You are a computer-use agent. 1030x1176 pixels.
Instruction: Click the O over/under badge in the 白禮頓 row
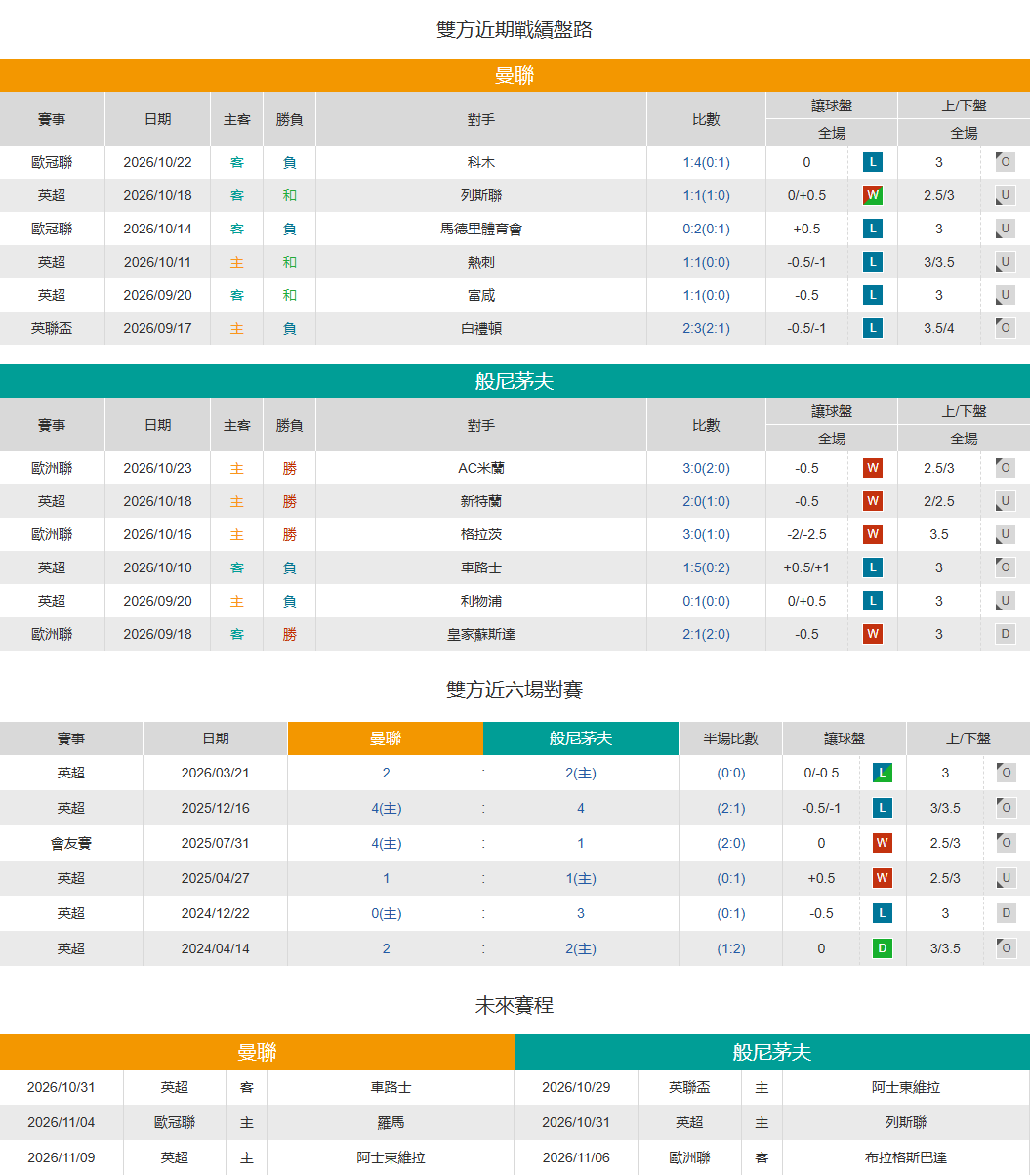click(1006, 328)
